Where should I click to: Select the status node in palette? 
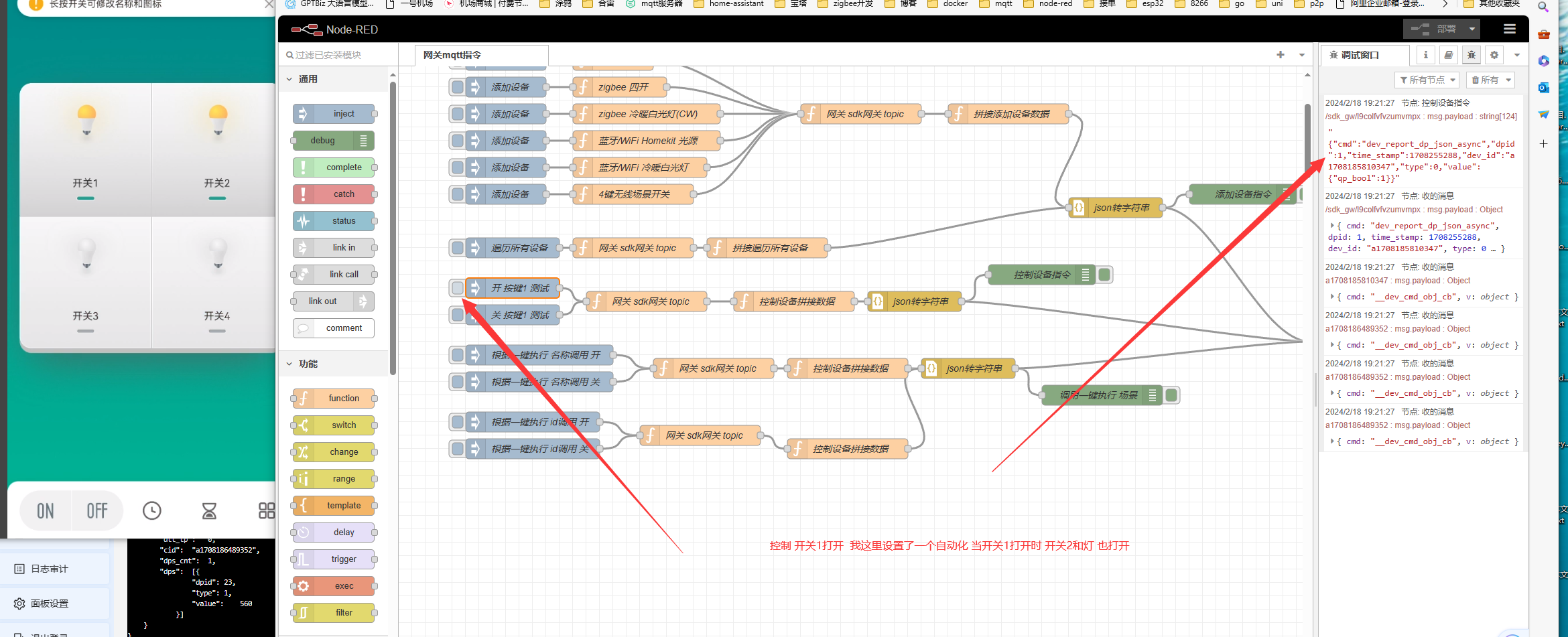[x=334, y=221]
